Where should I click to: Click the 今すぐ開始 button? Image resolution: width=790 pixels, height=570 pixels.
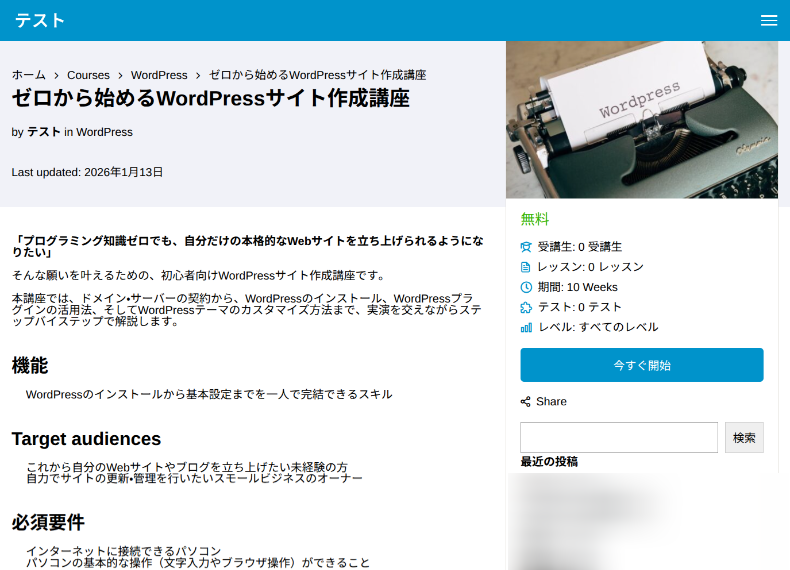click(641, 365)
